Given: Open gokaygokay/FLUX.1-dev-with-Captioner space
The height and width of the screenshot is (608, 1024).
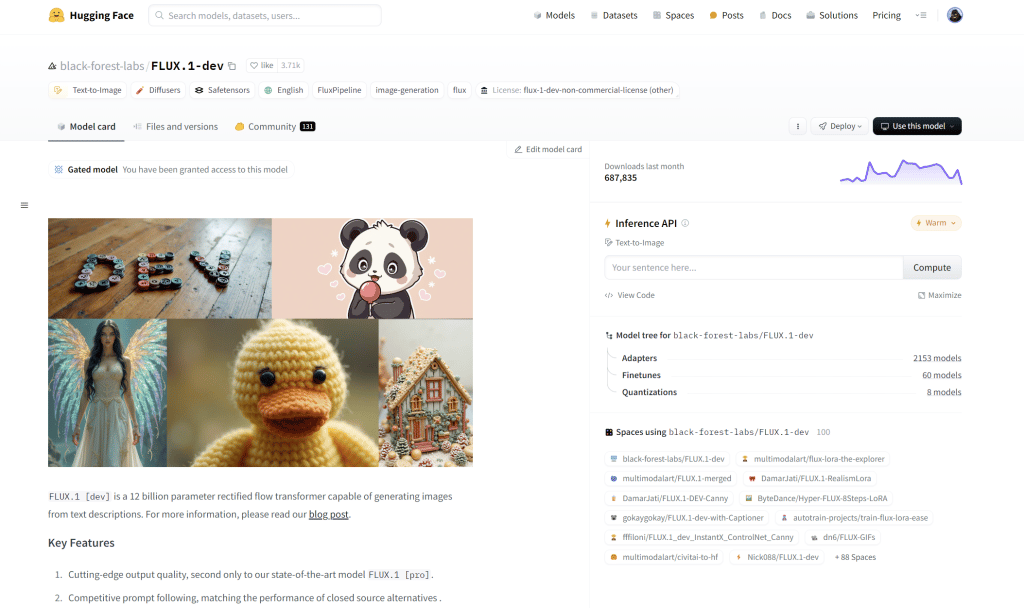Looking at the screenshot, I should coord(686,518).
